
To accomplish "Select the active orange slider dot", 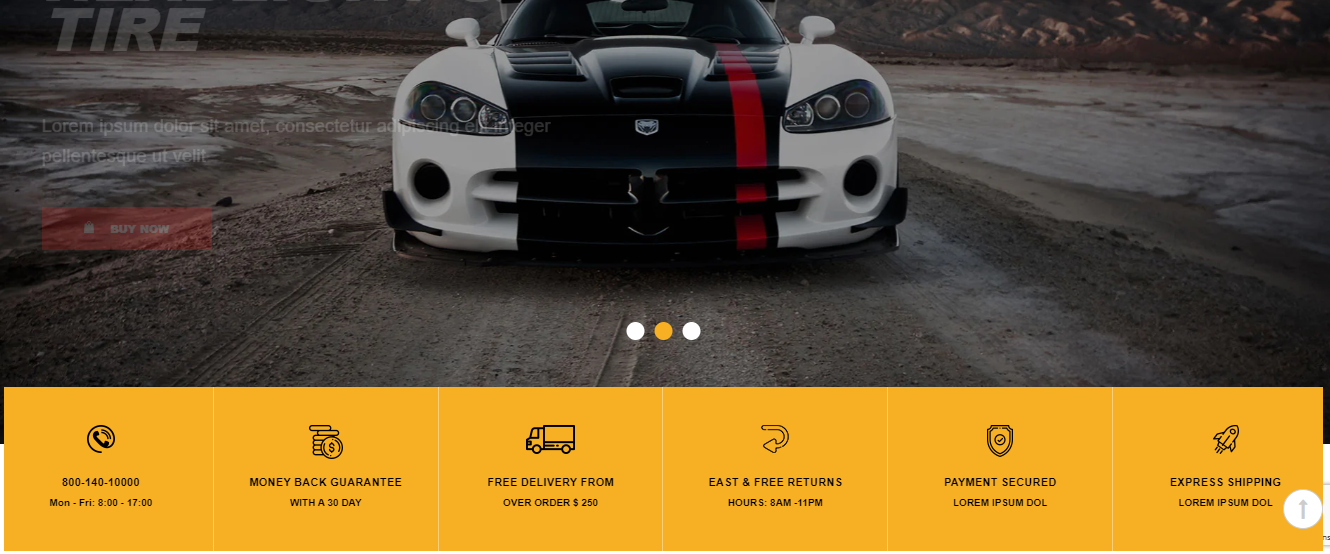I will pos(663,331).
